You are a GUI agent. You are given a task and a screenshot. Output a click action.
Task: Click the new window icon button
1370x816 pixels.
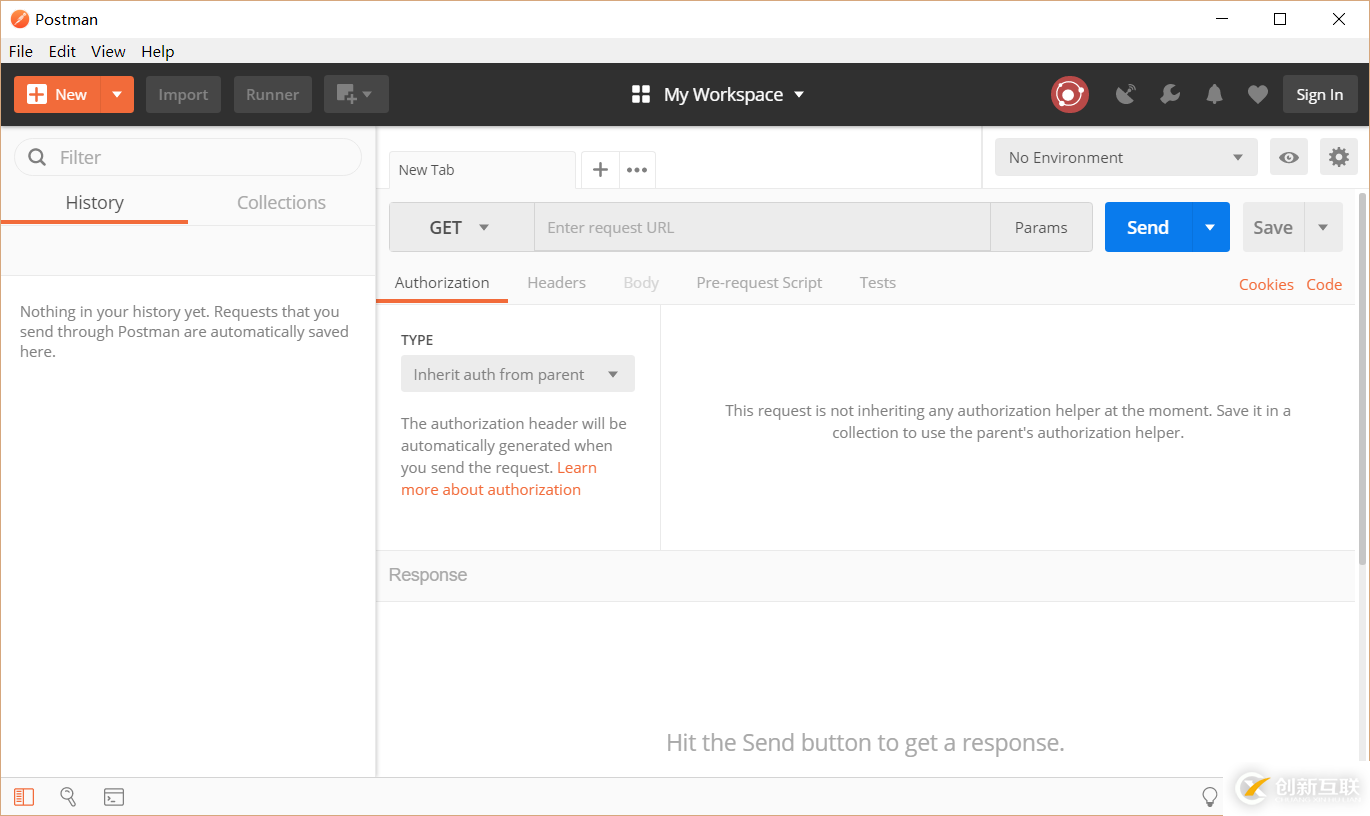coord(355,95)
